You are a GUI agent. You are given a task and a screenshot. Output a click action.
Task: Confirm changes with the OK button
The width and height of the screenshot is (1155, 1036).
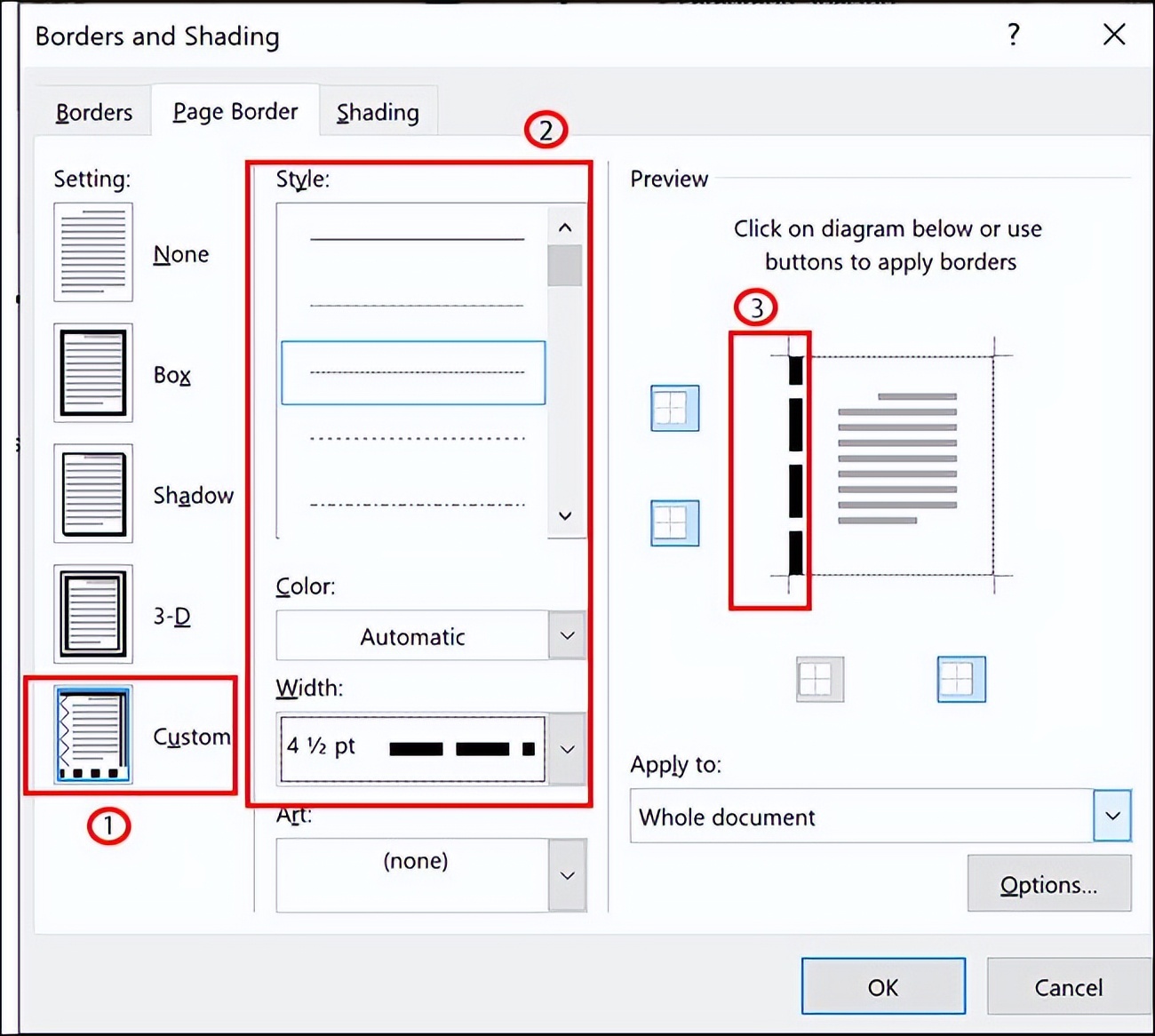[883, 986]
